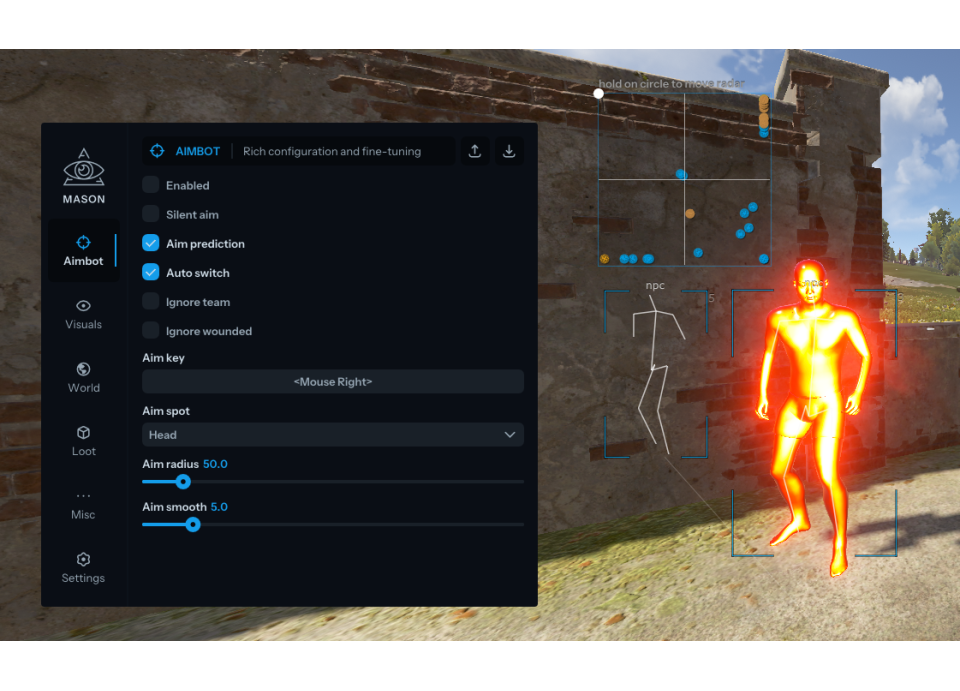This screenshot has width=960, height=691.
Task: Click "hold on circle to move radar" text
Action: pyautogui.click(x=672, y=84)
